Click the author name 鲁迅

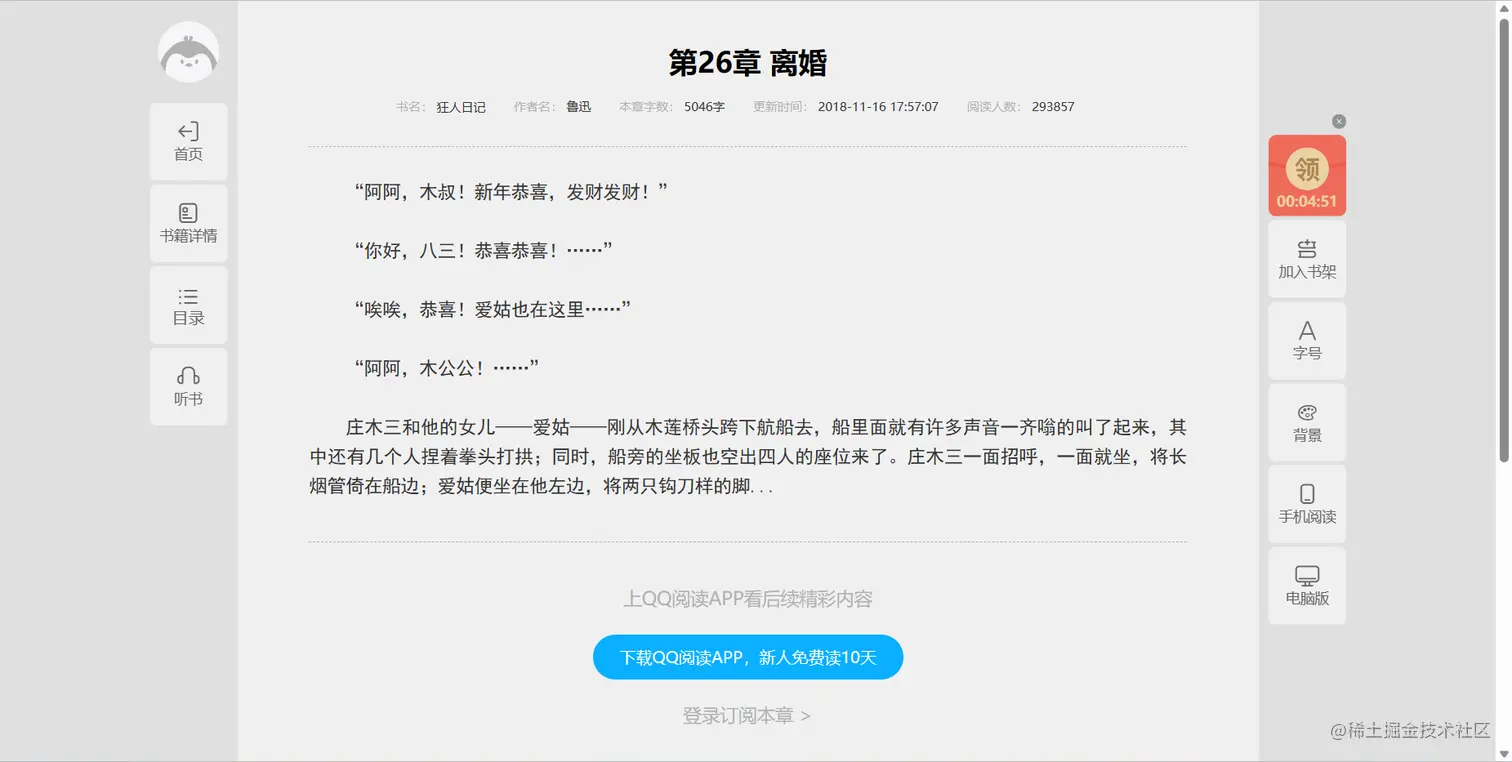point(579,107)
